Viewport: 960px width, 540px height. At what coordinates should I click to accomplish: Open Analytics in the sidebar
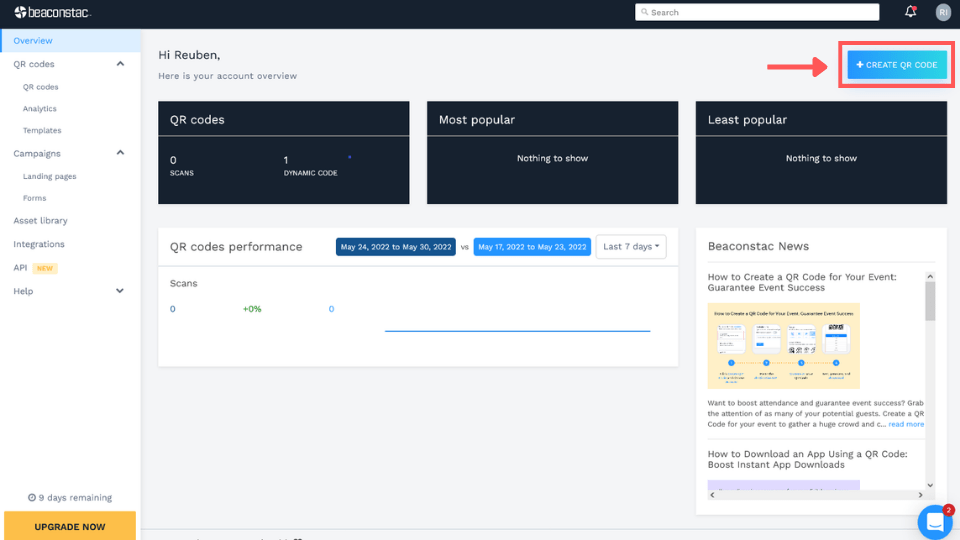tap(40, 109)
